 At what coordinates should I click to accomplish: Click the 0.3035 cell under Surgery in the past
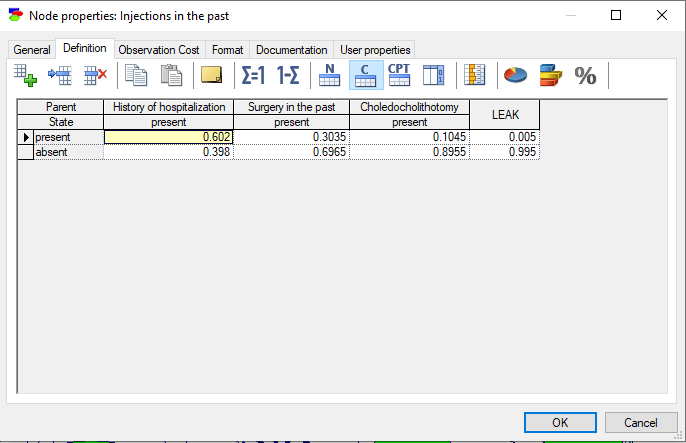point(291,137)
